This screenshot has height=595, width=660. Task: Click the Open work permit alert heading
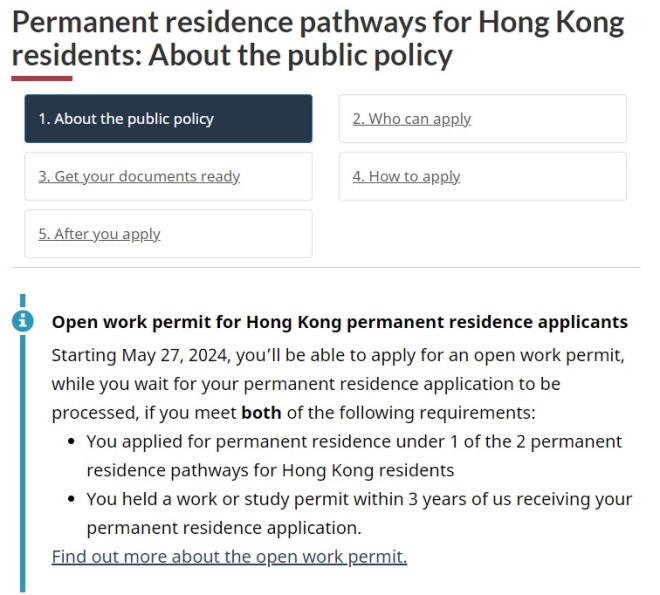(340, 322)
